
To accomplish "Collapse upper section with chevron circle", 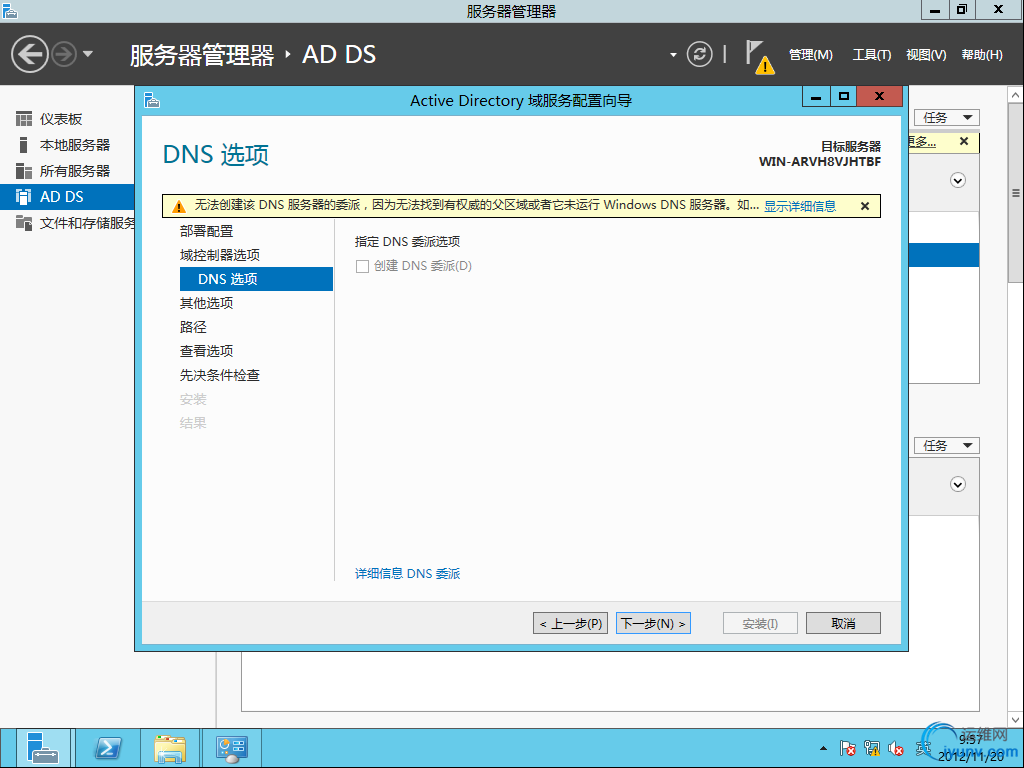I will tap(958, 180).
